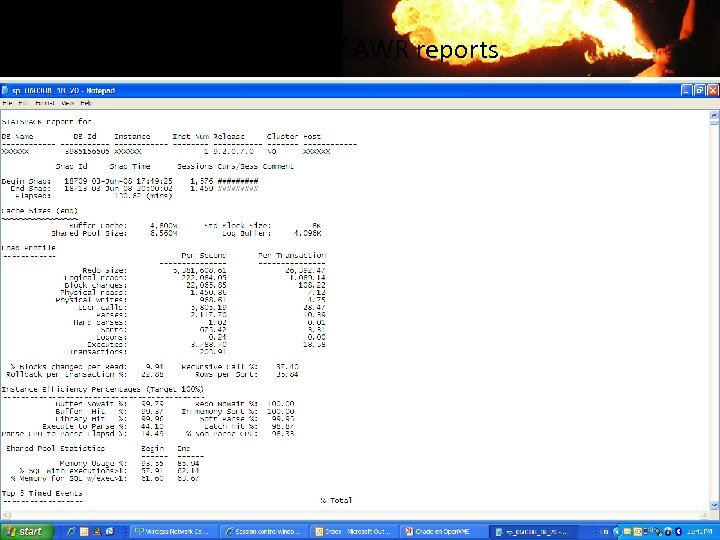720x540 pixels.
Task: Click the Notepad document icon in title bar
Action: point(5,90)
